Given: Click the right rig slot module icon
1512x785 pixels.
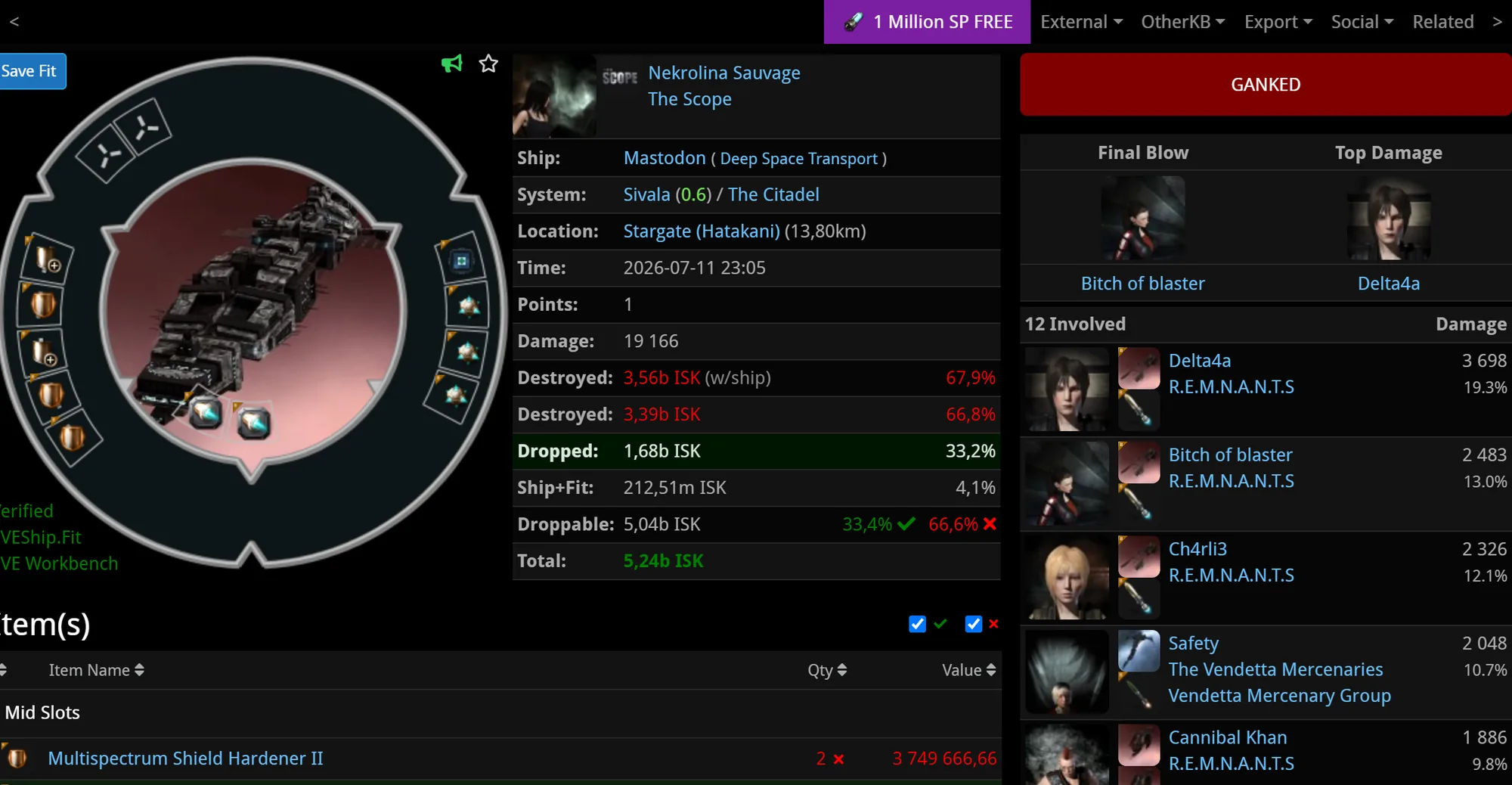Looking at the screenshot, I should tap(253, 423).
